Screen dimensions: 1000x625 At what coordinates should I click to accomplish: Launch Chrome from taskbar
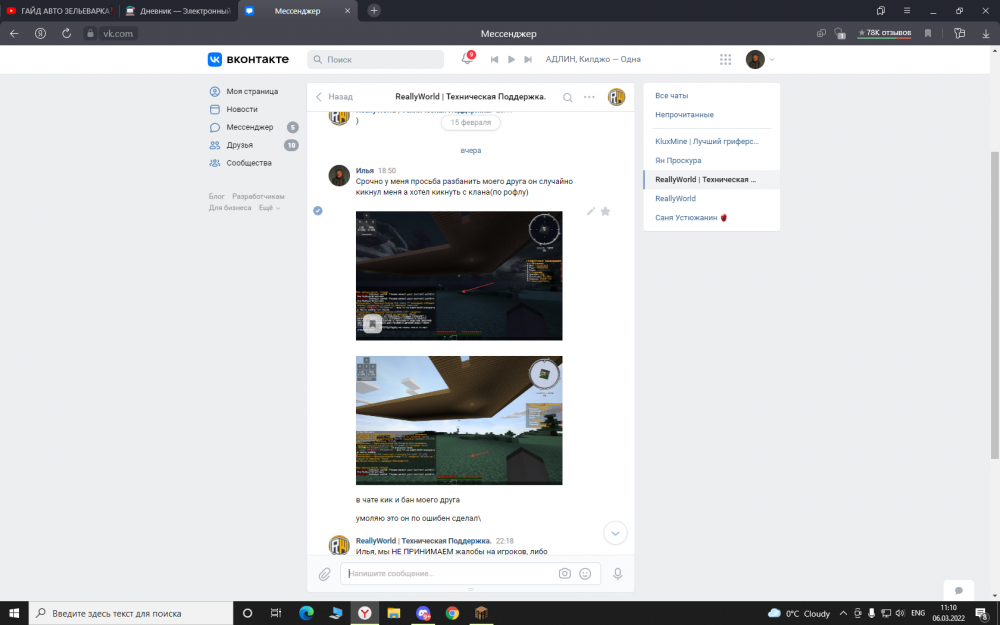452,613
